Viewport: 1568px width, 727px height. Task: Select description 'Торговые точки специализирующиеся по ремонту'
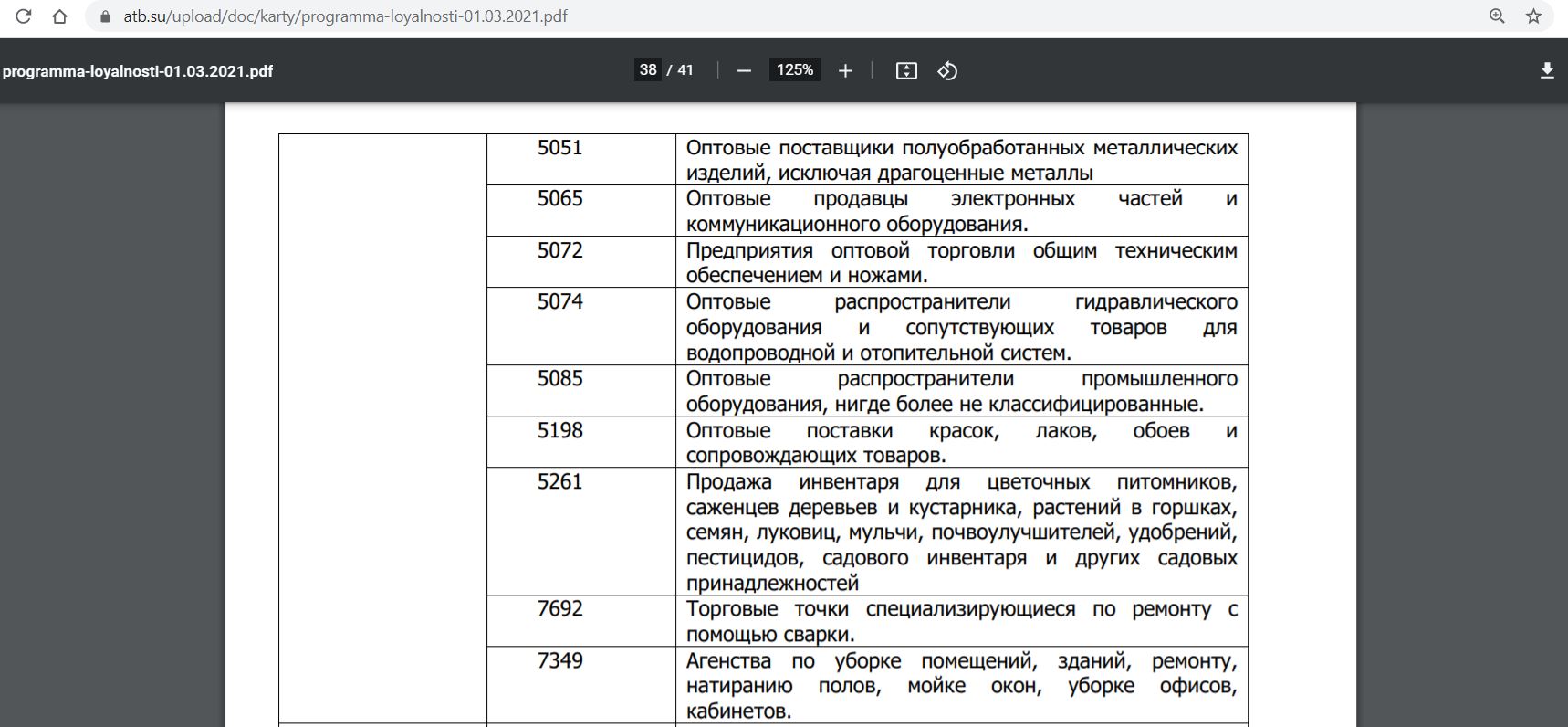click(x=962, y=621)
